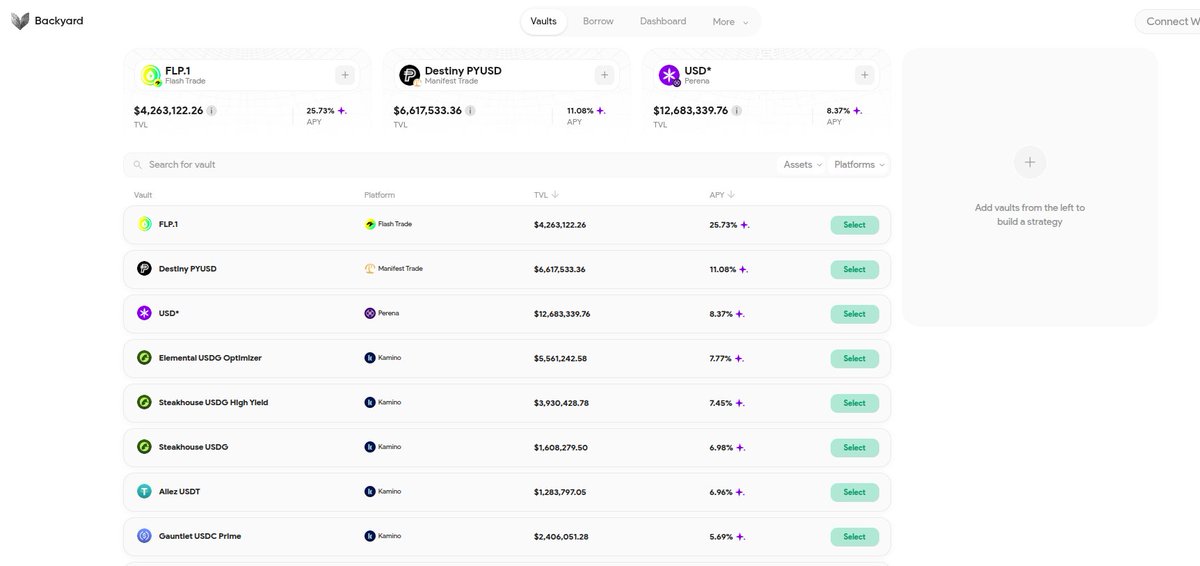Select the USD* vault
The width and height of the screenshot is (1200, 566).
coord(854,314)
